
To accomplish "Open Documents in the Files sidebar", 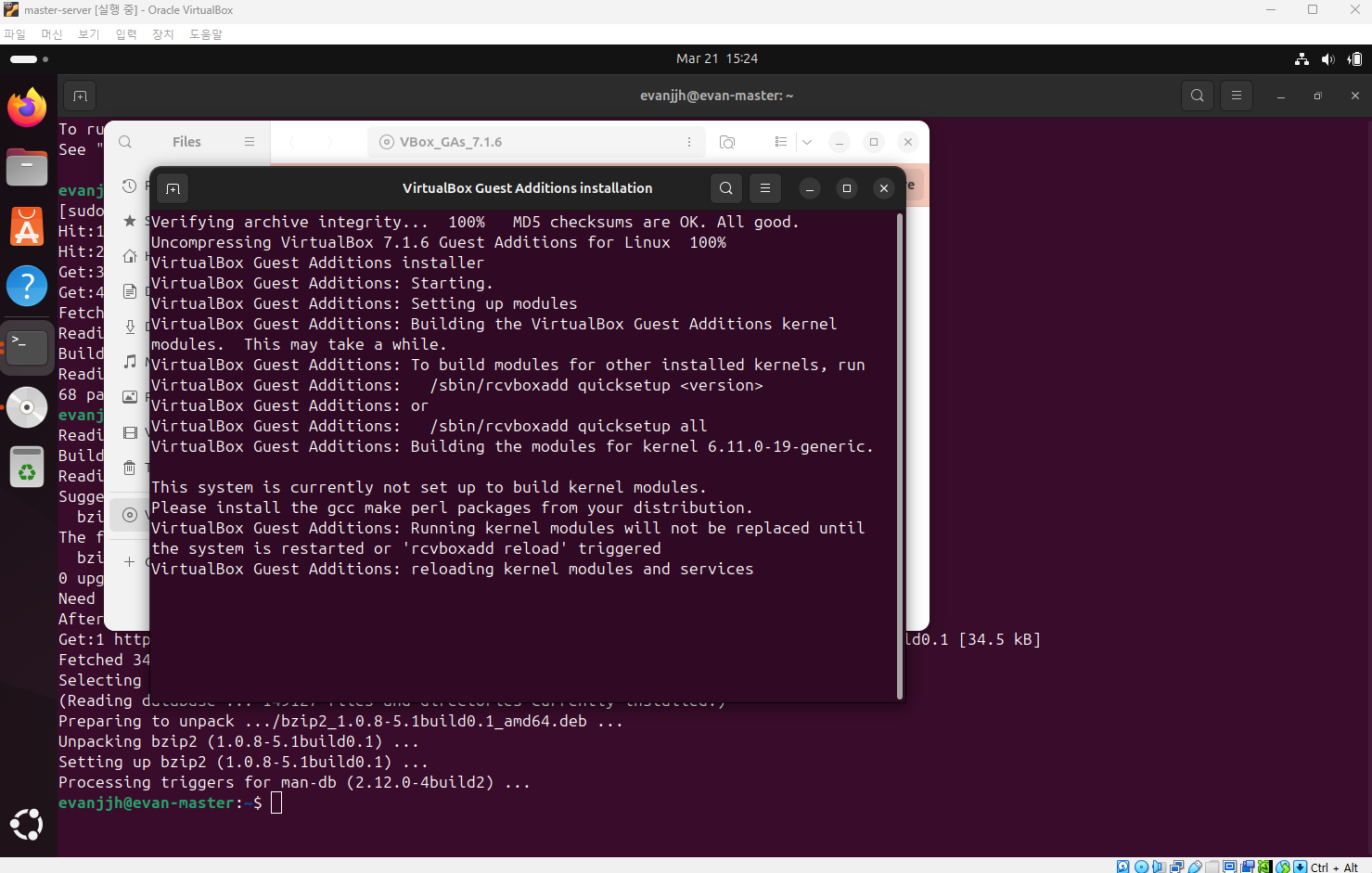I will coord(130,291).
